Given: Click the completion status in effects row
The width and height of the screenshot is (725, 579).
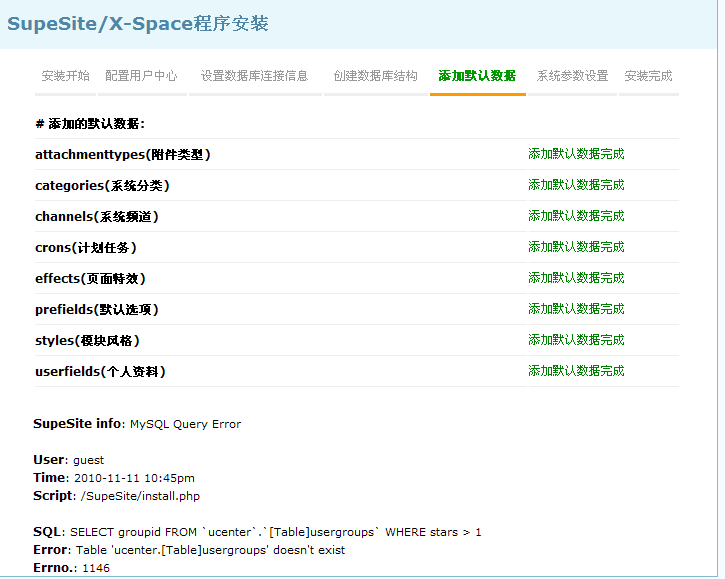Looking at the screenshot, I should pyautogui.click(x=576, y=277).
